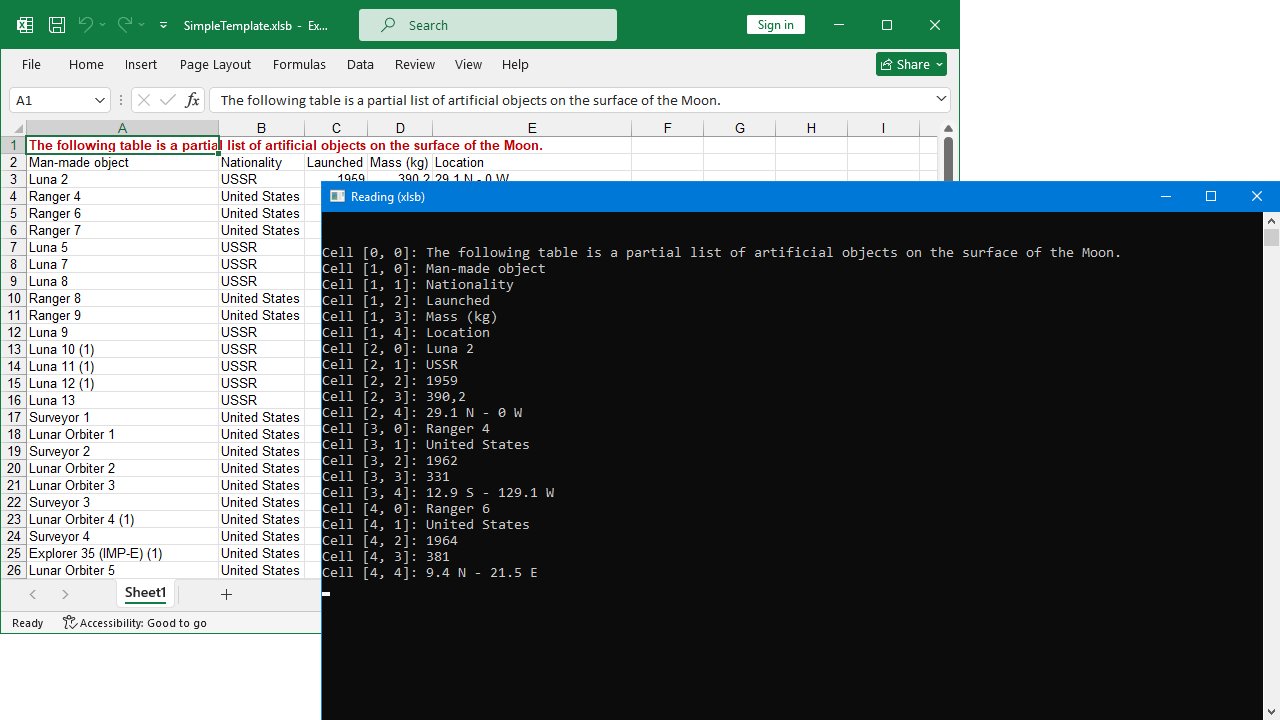Click the Save icon in title bar

point(57,25)
